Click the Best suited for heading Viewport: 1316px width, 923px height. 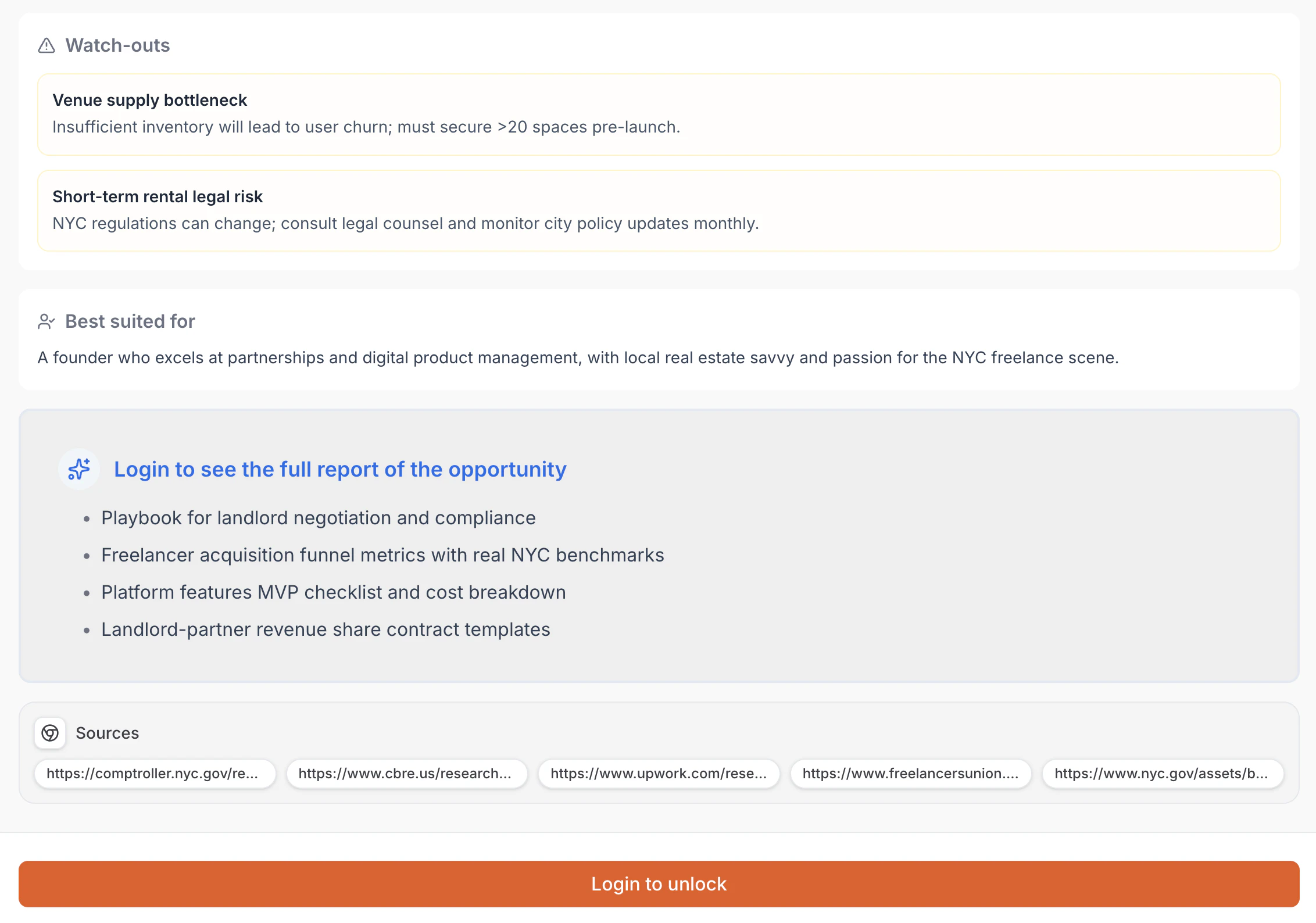pos(130,321)
